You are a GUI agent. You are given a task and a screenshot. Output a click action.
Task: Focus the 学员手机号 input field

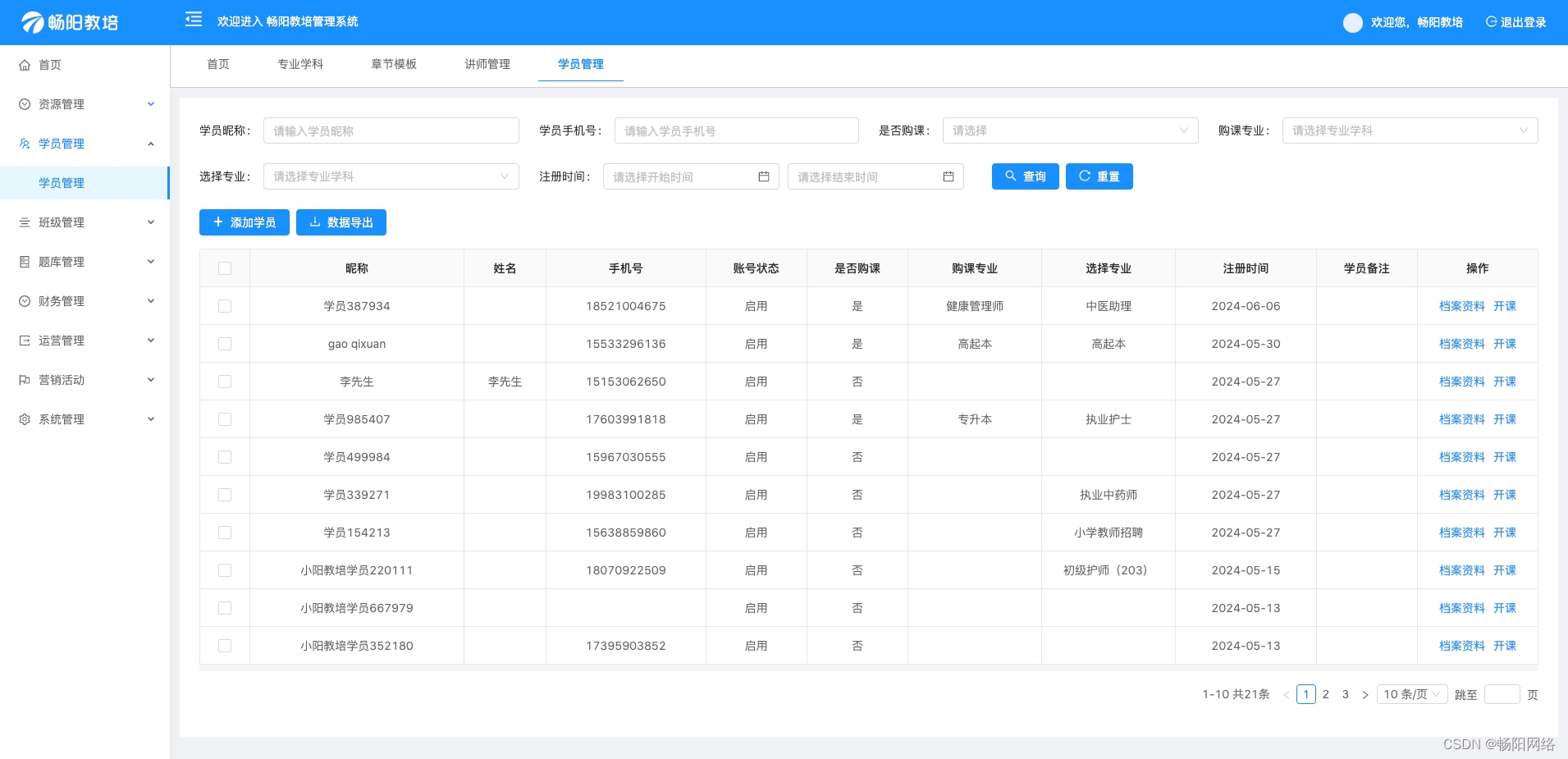[737, 130]
